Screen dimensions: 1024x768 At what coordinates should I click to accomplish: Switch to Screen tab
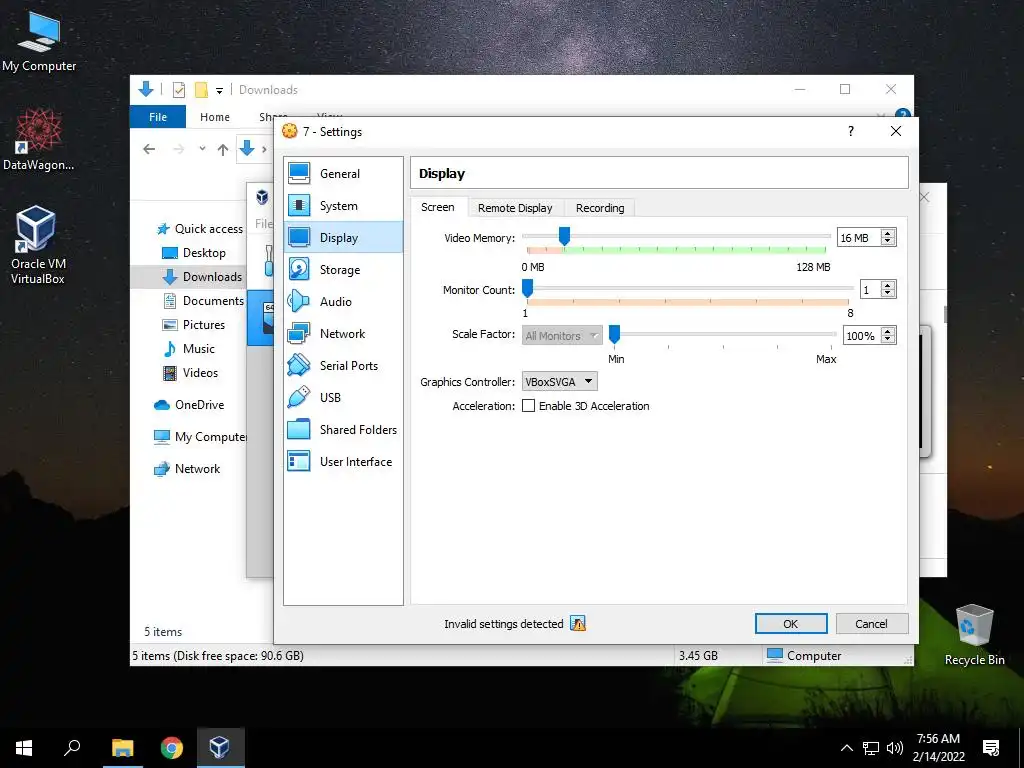click(x=438, y=207)
